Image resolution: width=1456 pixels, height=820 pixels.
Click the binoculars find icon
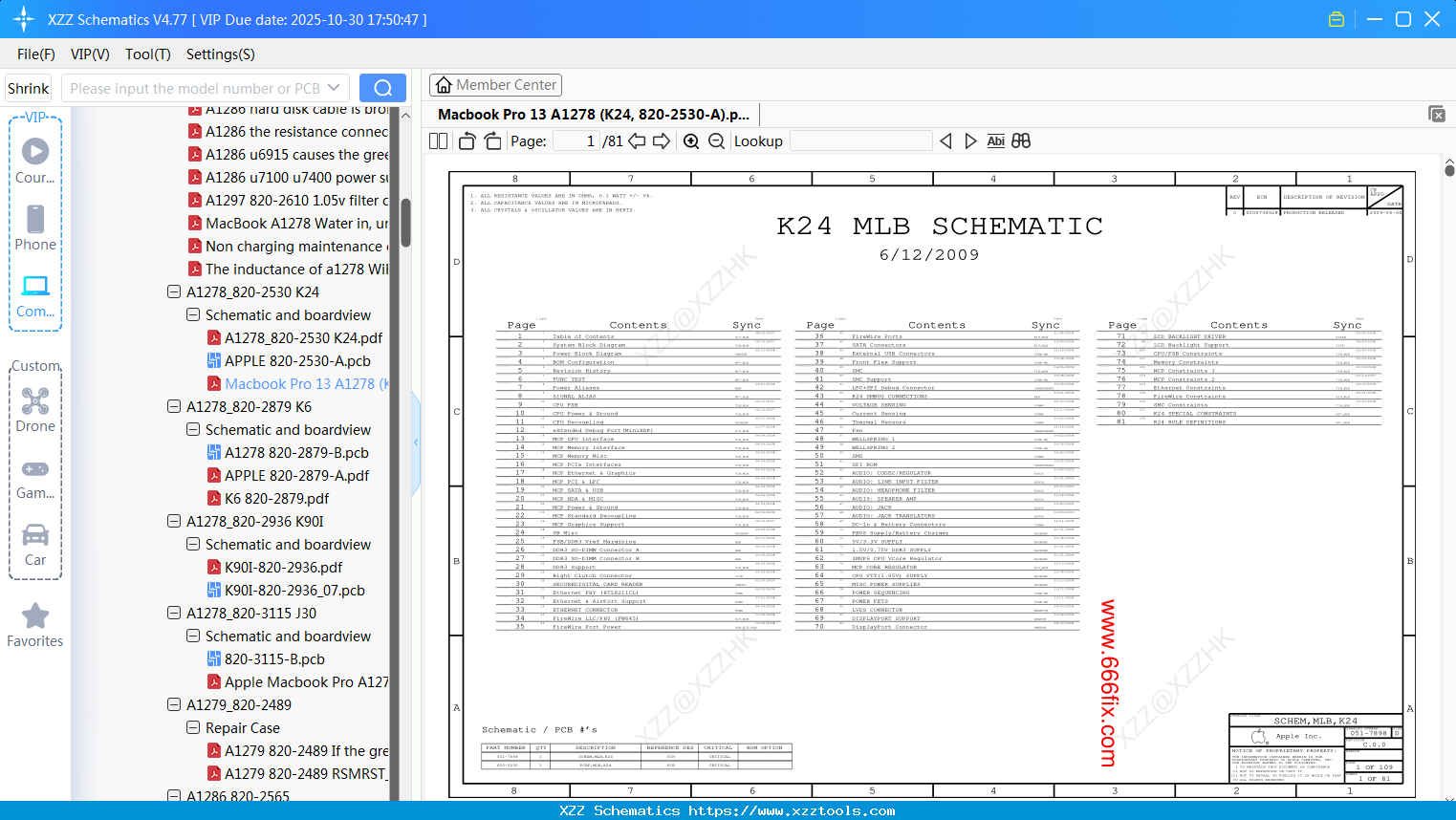(x=1021, y=141)
